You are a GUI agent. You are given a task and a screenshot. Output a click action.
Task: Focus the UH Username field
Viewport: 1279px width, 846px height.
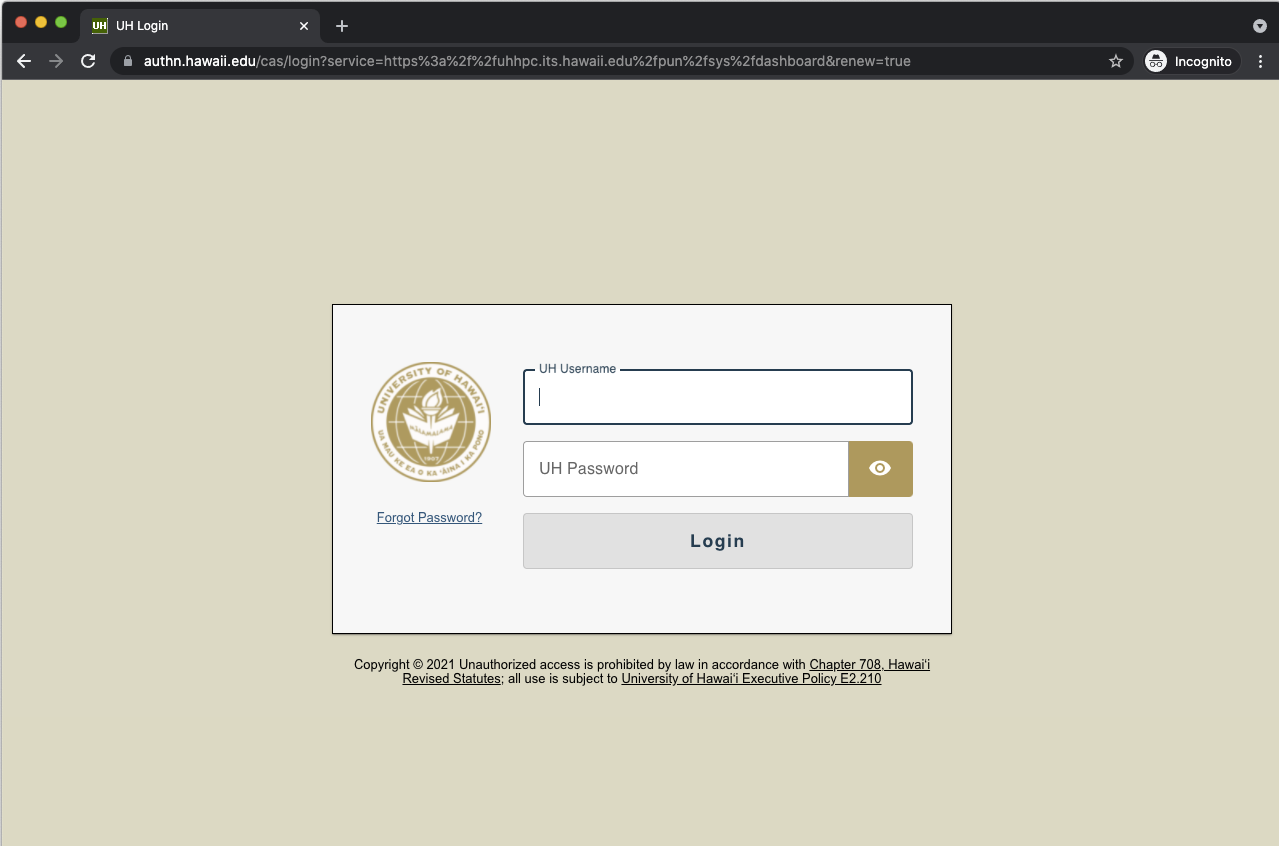pos(718,397)
